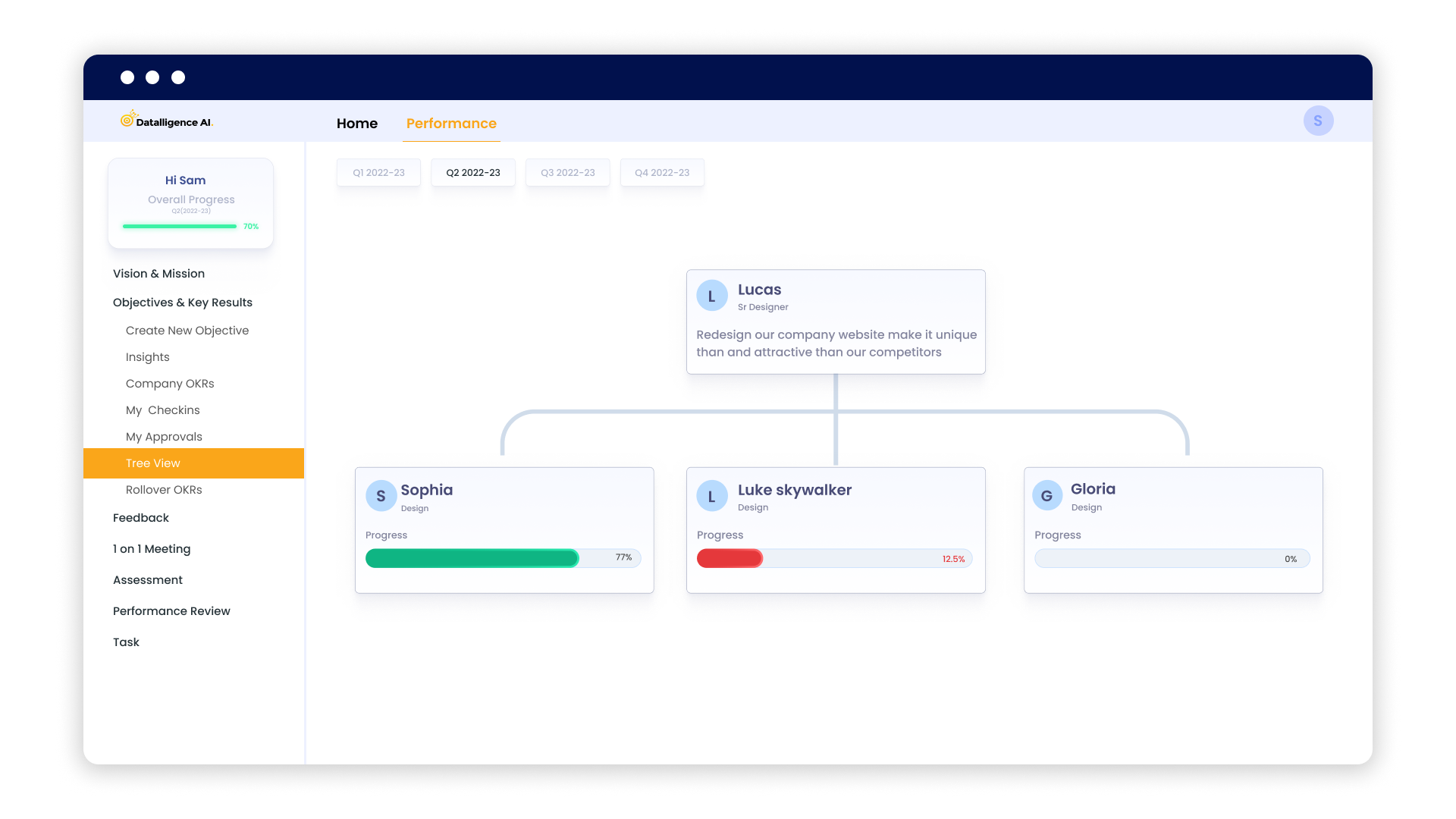Click Lucas's avatar on his card
This screenshot has width=1456, height=819.
[x=711, y=295]
